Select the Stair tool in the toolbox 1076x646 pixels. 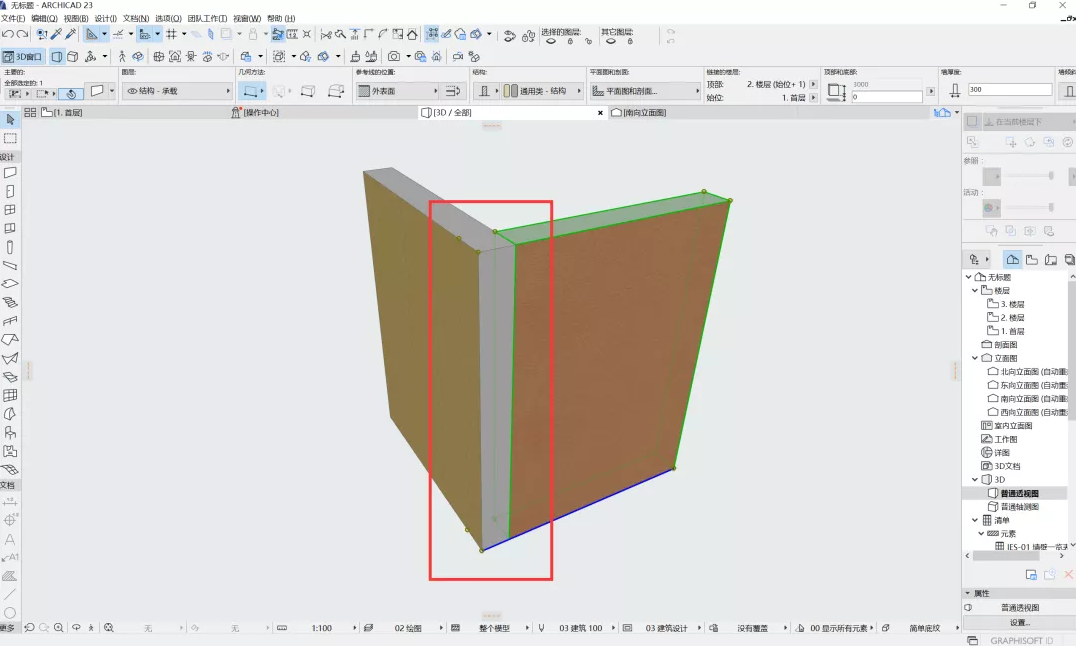tap(10, 303)
